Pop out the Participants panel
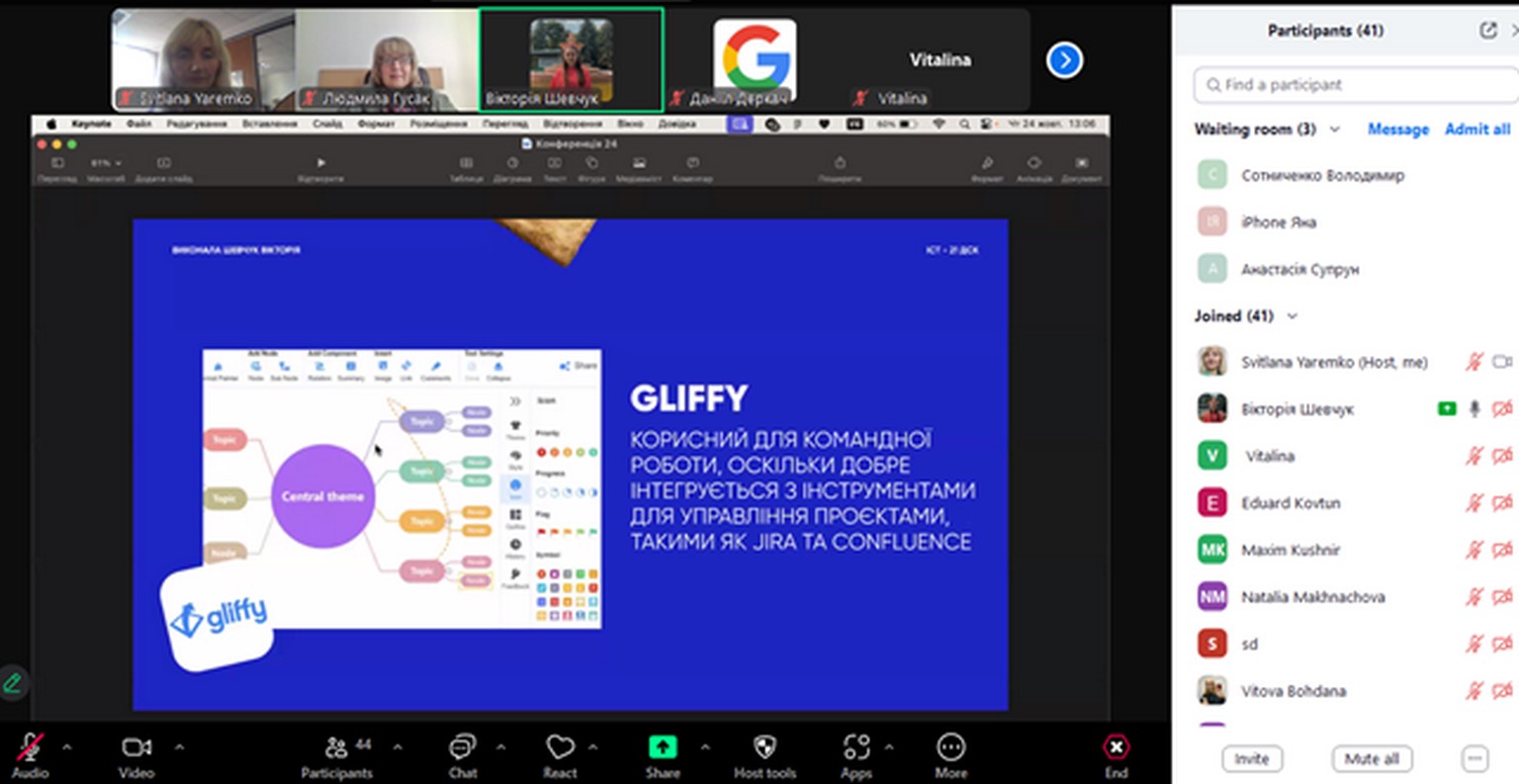This screenshot has height=784, width=1519. click(x=1487, y=31)
